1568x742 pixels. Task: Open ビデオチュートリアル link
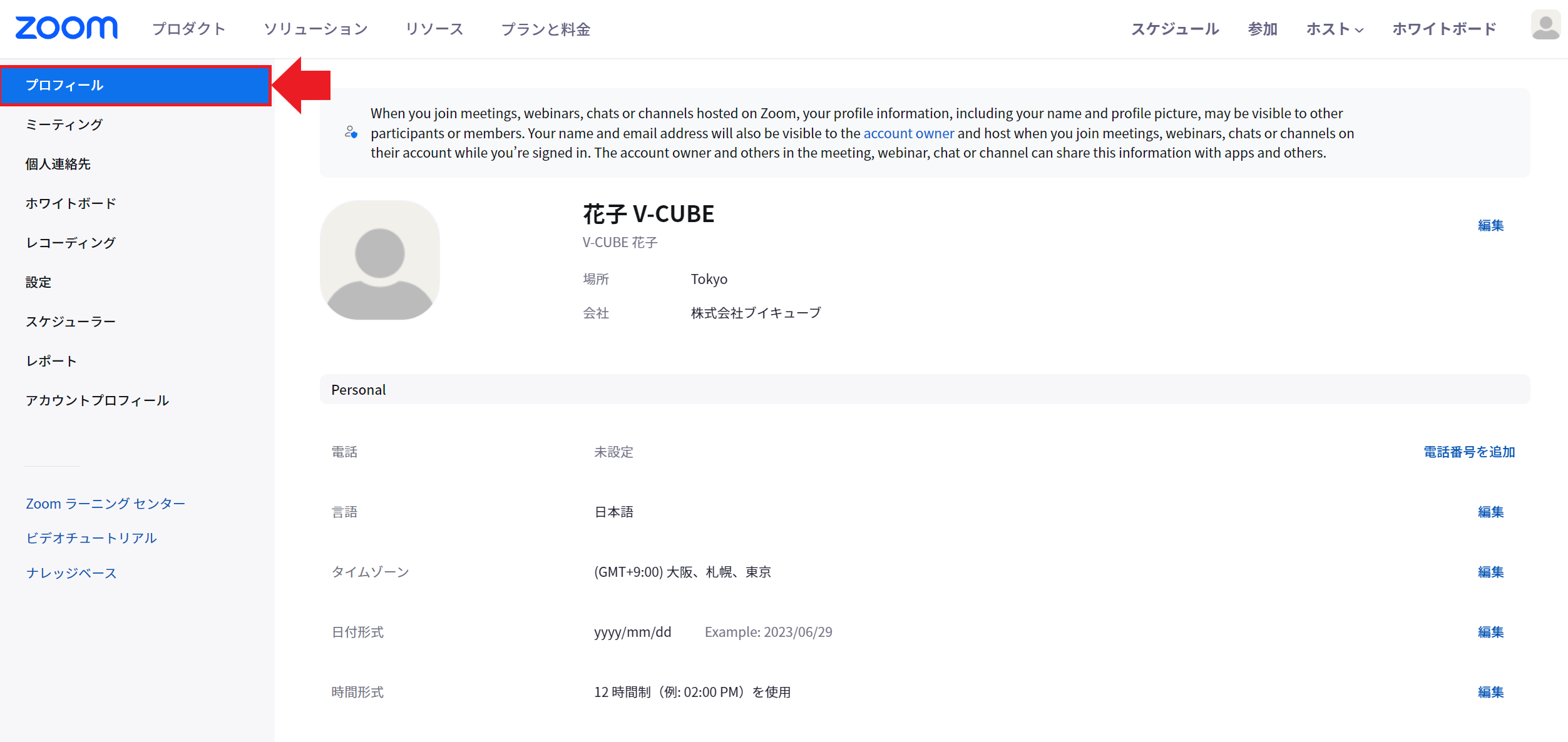pyautogui.click(x=91, y=538)
